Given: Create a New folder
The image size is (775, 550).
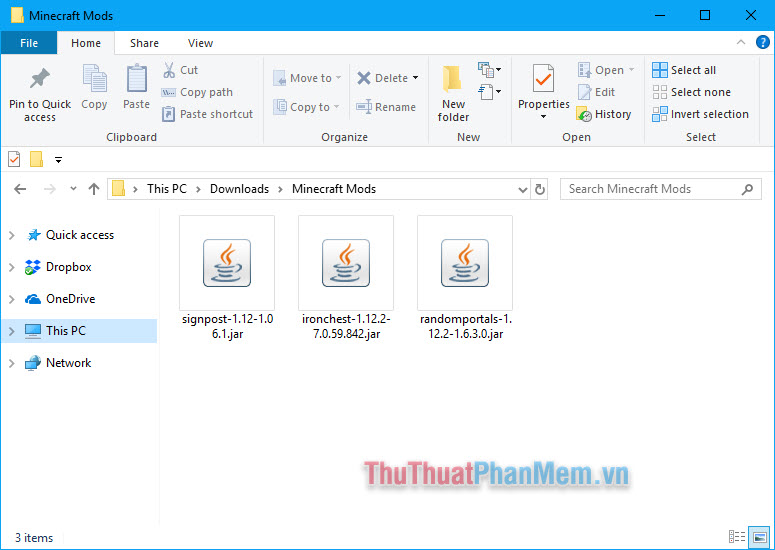Looking at the screenshot, I should (453, 93).
